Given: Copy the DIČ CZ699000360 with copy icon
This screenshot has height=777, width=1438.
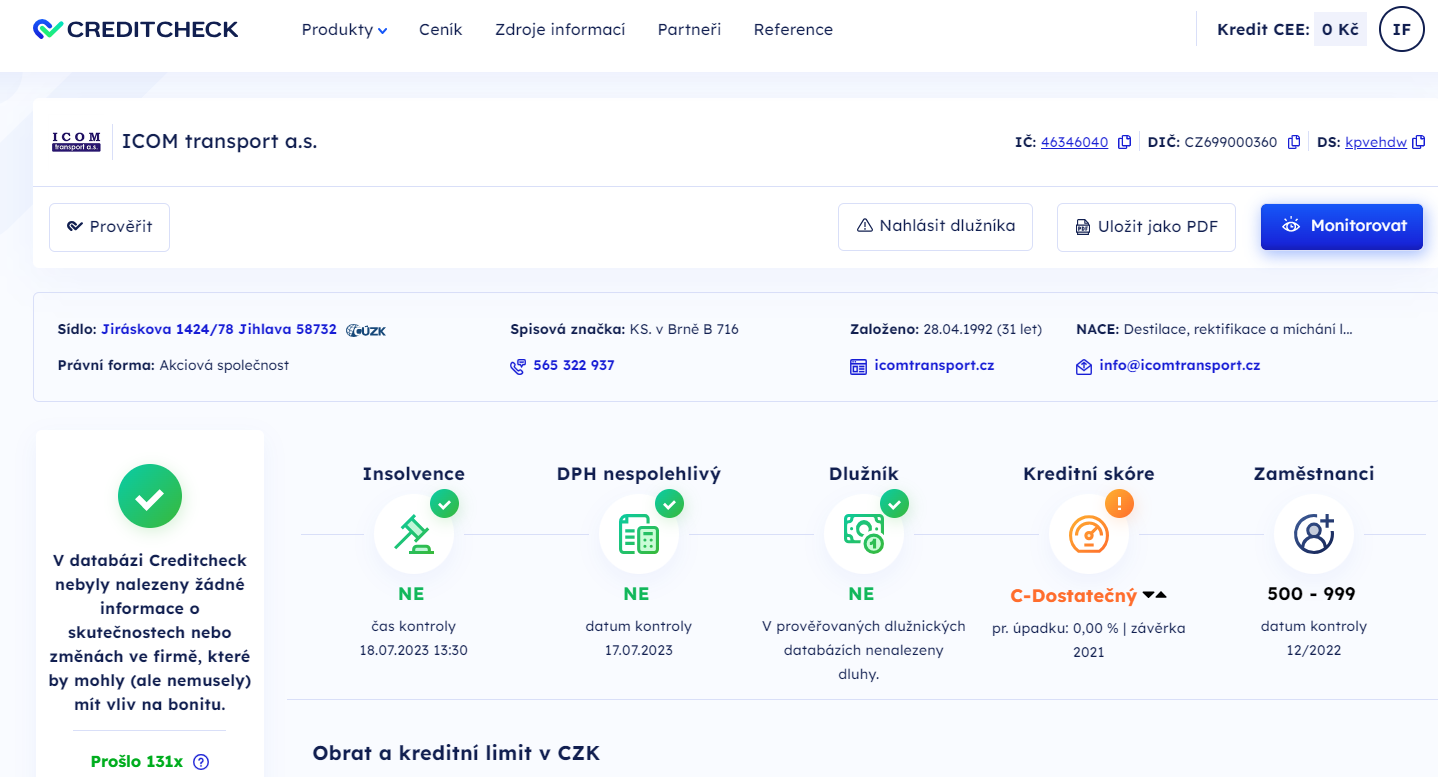Looking at the screenshot, I should tap(1294, 142).
